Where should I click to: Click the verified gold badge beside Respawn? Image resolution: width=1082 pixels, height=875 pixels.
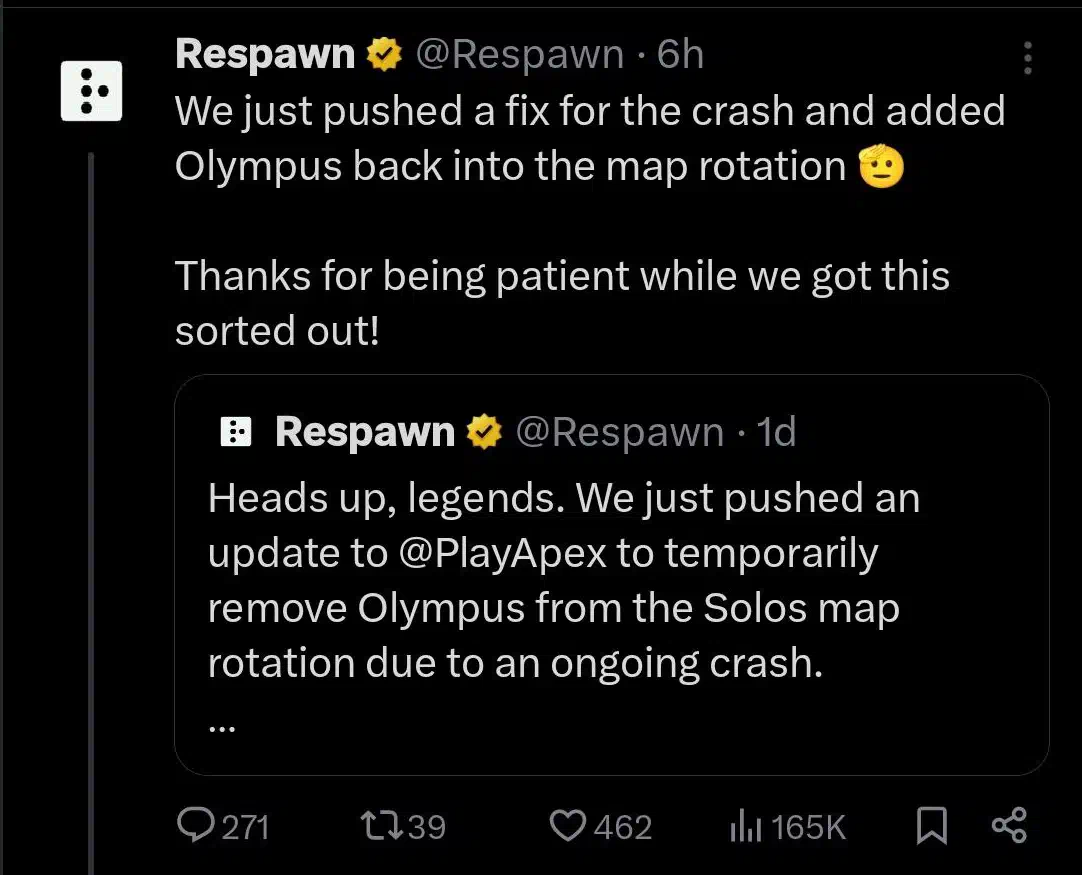(384, 55)
